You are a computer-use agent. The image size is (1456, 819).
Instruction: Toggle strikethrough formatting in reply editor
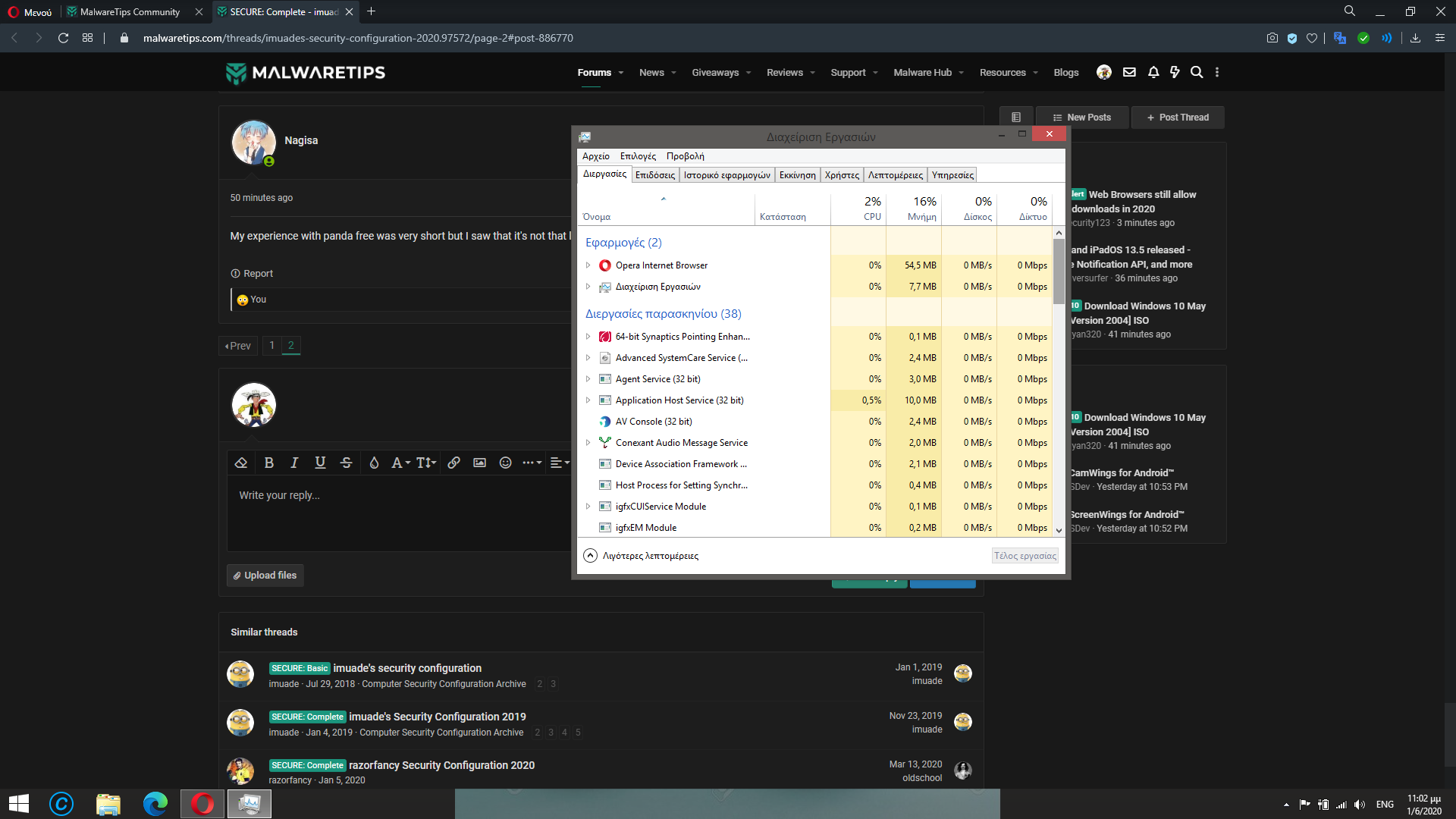[346, 463]
